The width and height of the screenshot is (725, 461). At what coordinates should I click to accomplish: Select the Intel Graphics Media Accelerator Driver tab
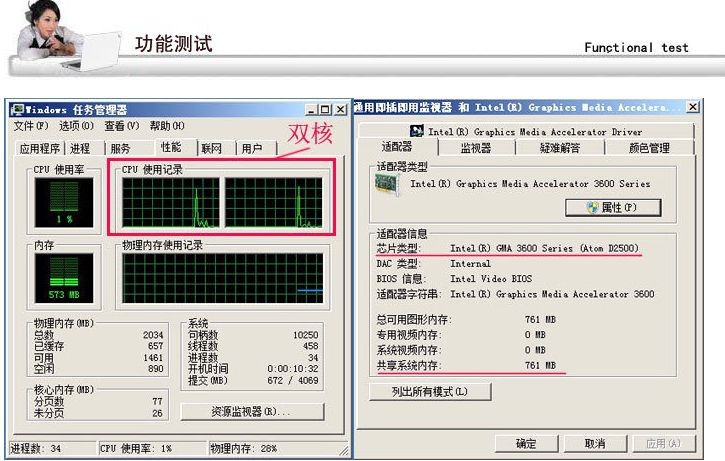pos(526,131)
